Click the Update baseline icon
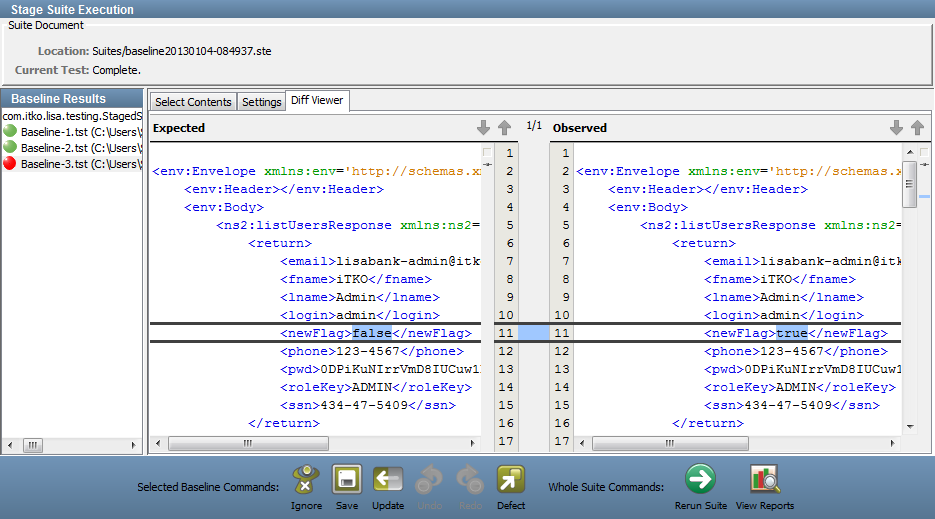 (x=388, y=481)
